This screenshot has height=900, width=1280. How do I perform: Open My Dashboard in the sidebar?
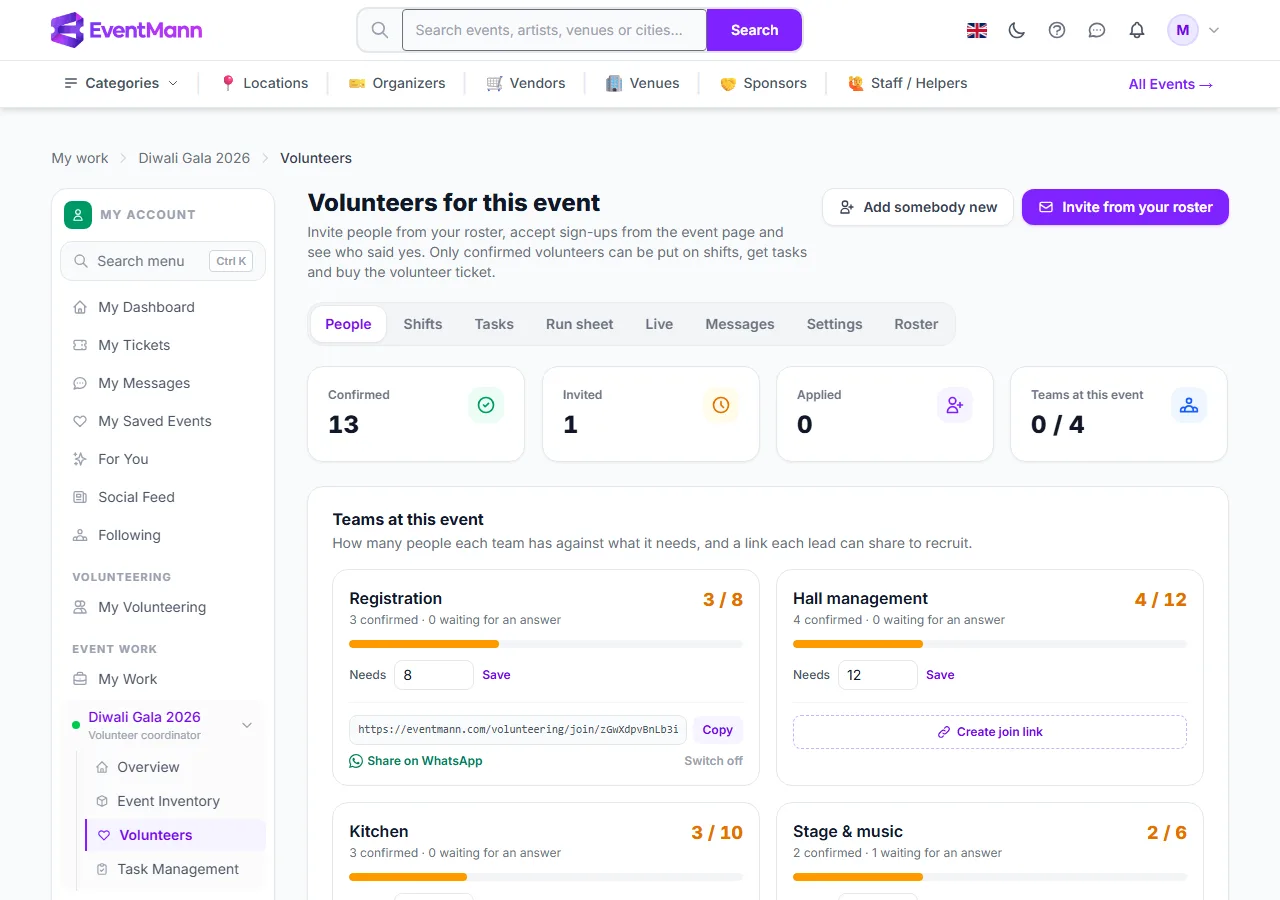pyautogui.click(x=163, y=307)
